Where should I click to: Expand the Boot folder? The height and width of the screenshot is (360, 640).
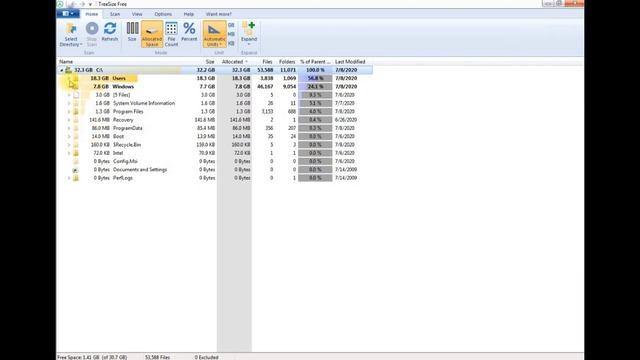pos(69,136)
